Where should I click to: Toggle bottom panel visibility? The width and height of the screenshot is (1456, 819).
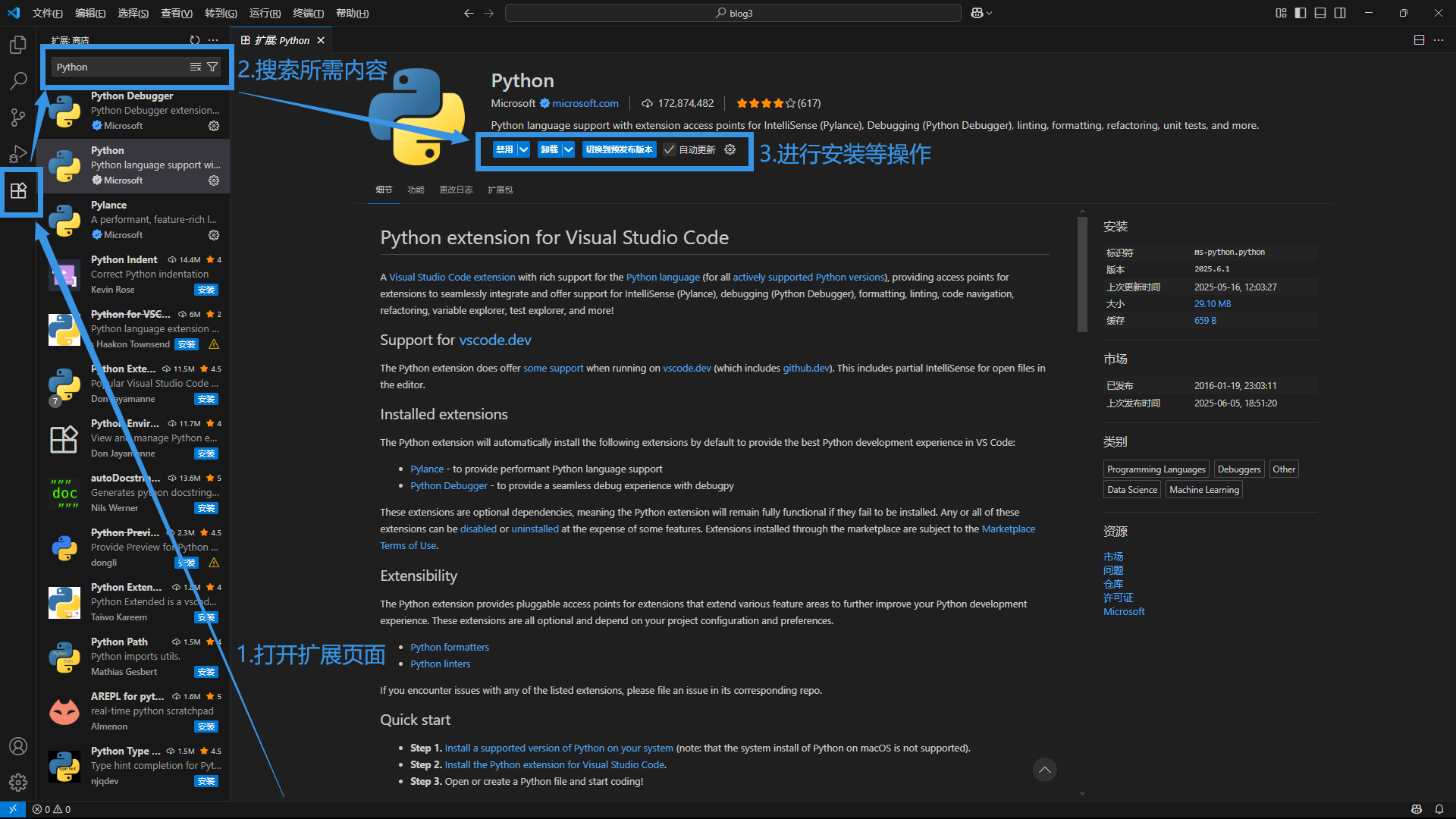[1320, 13]
